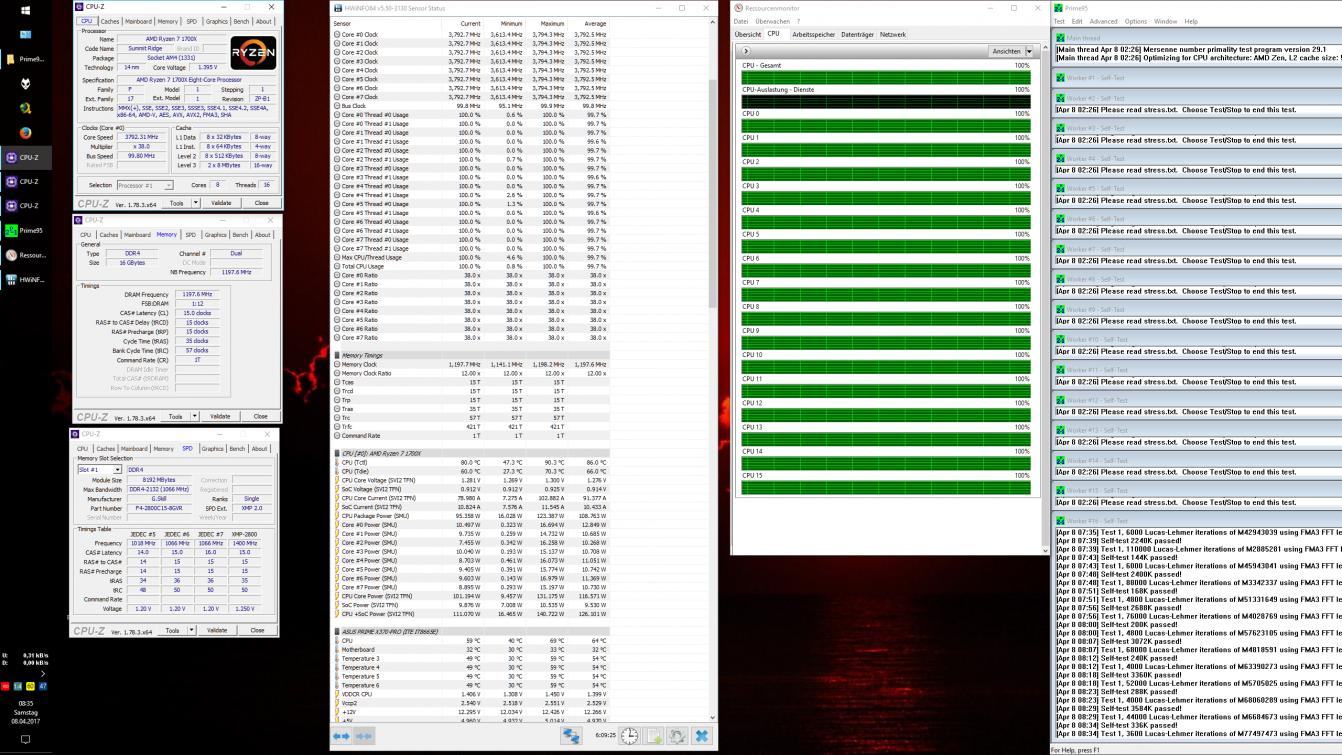The image size is (1342, 755).
Task: Click green icon of Main thread window
Action: coord(1060,38)
